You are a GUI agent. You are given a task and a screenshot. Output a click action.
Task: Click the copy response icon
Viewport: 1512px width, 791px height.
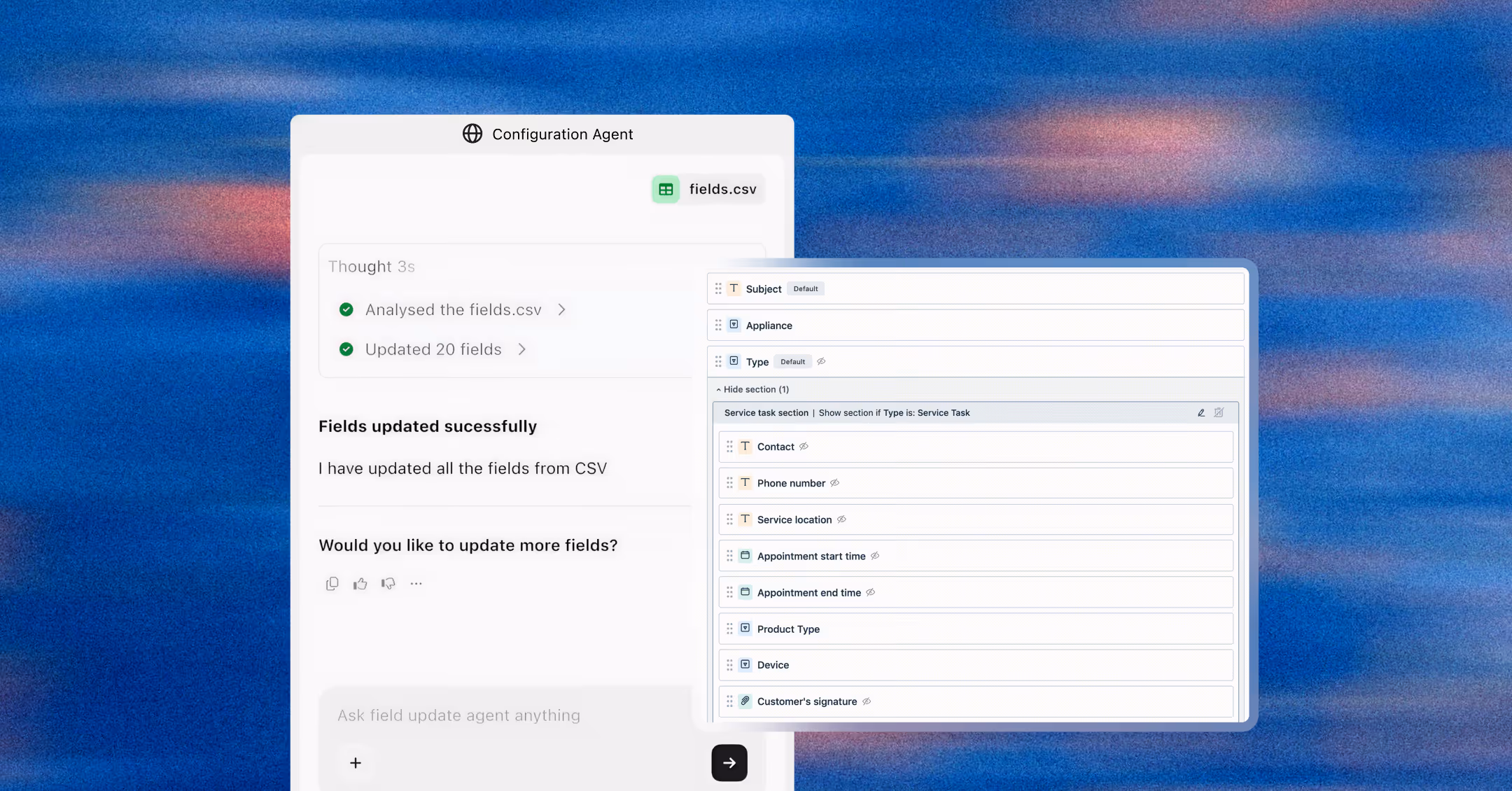coord(332,584)
